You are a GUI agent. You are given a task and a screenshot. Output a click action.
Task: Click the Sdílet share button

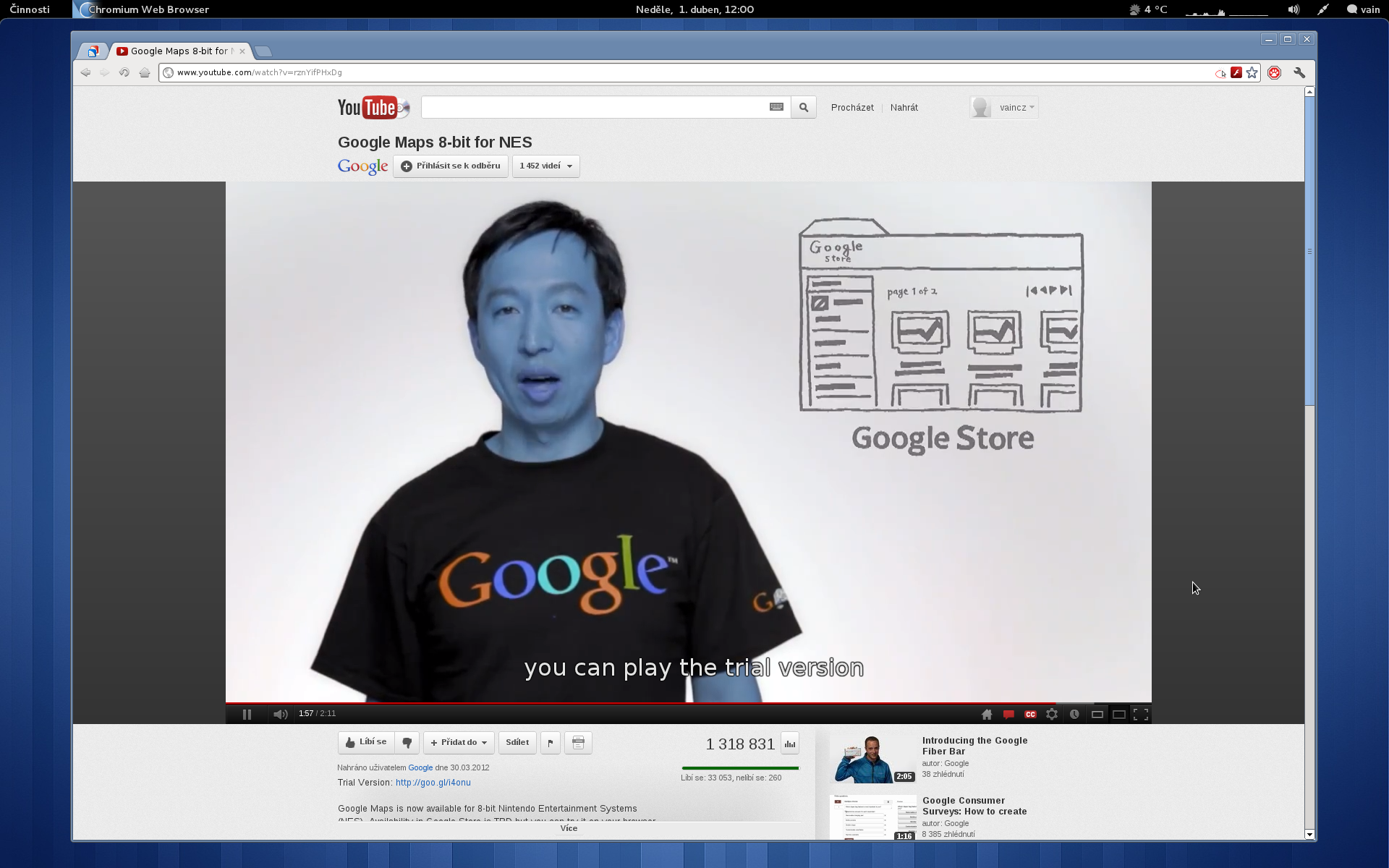(517, 742)
